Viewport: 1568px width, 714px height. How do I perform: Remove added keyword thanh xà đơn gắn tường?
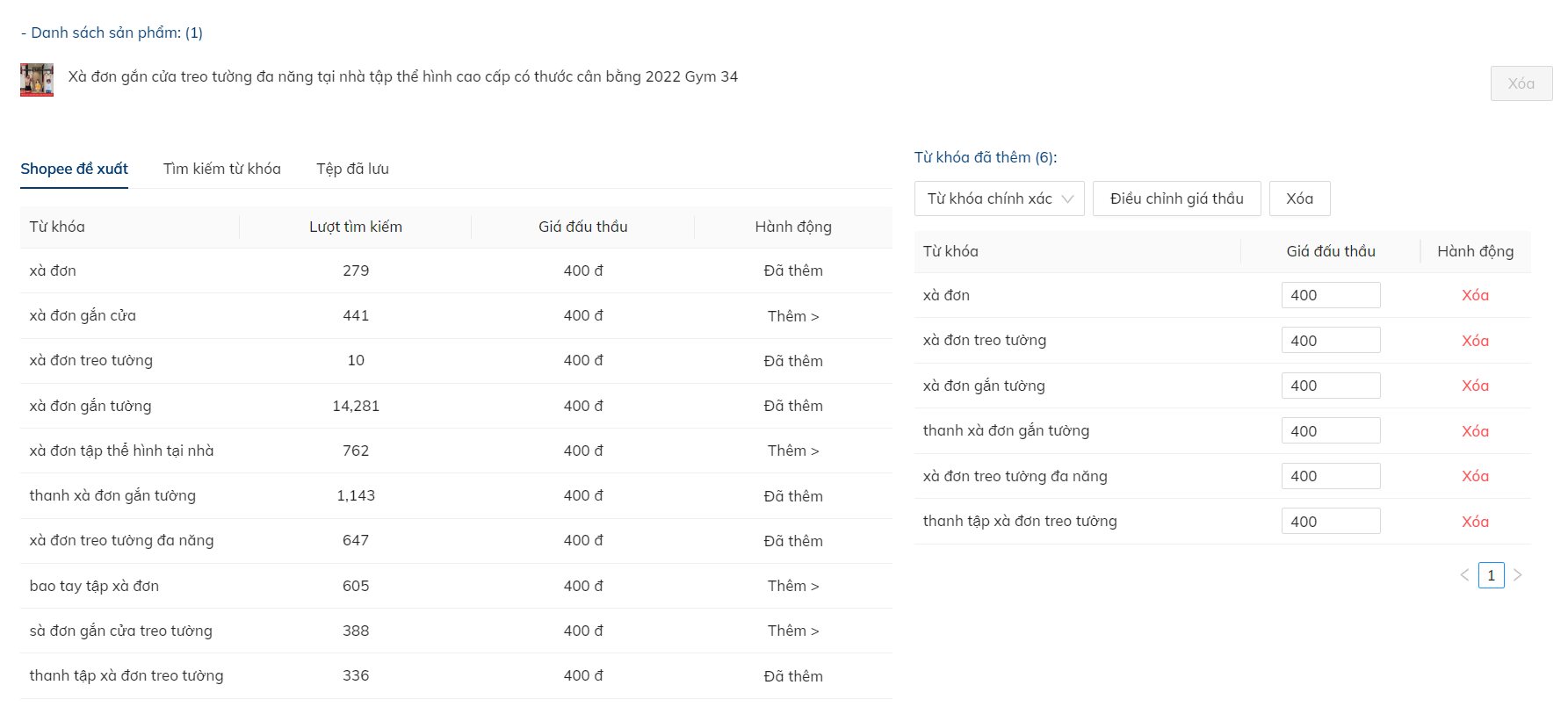[1475, 431]
